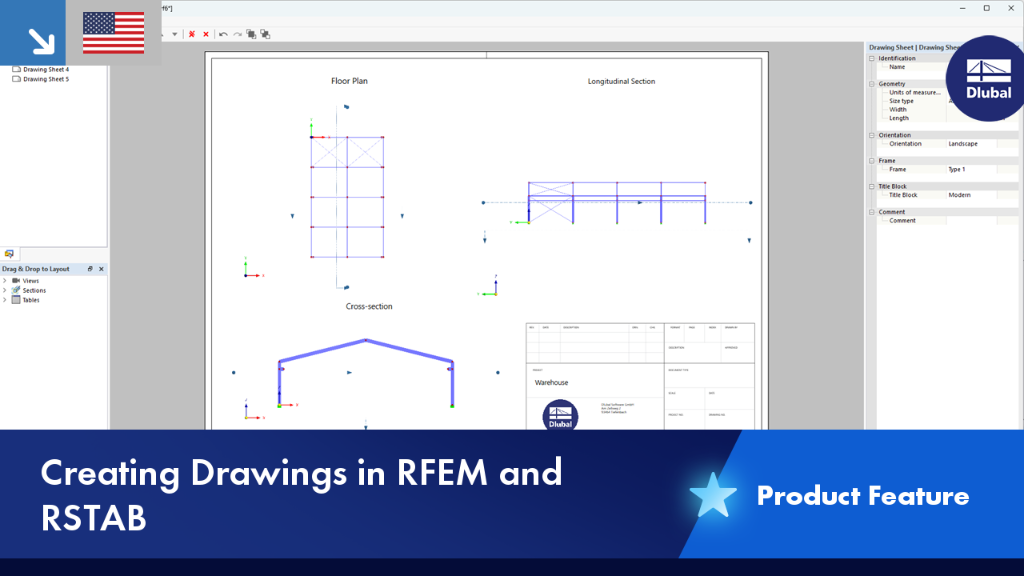The image size is (1024, 576).
Task: Click the bring-to-front layers toolbar icon
Action: point(251,34)
